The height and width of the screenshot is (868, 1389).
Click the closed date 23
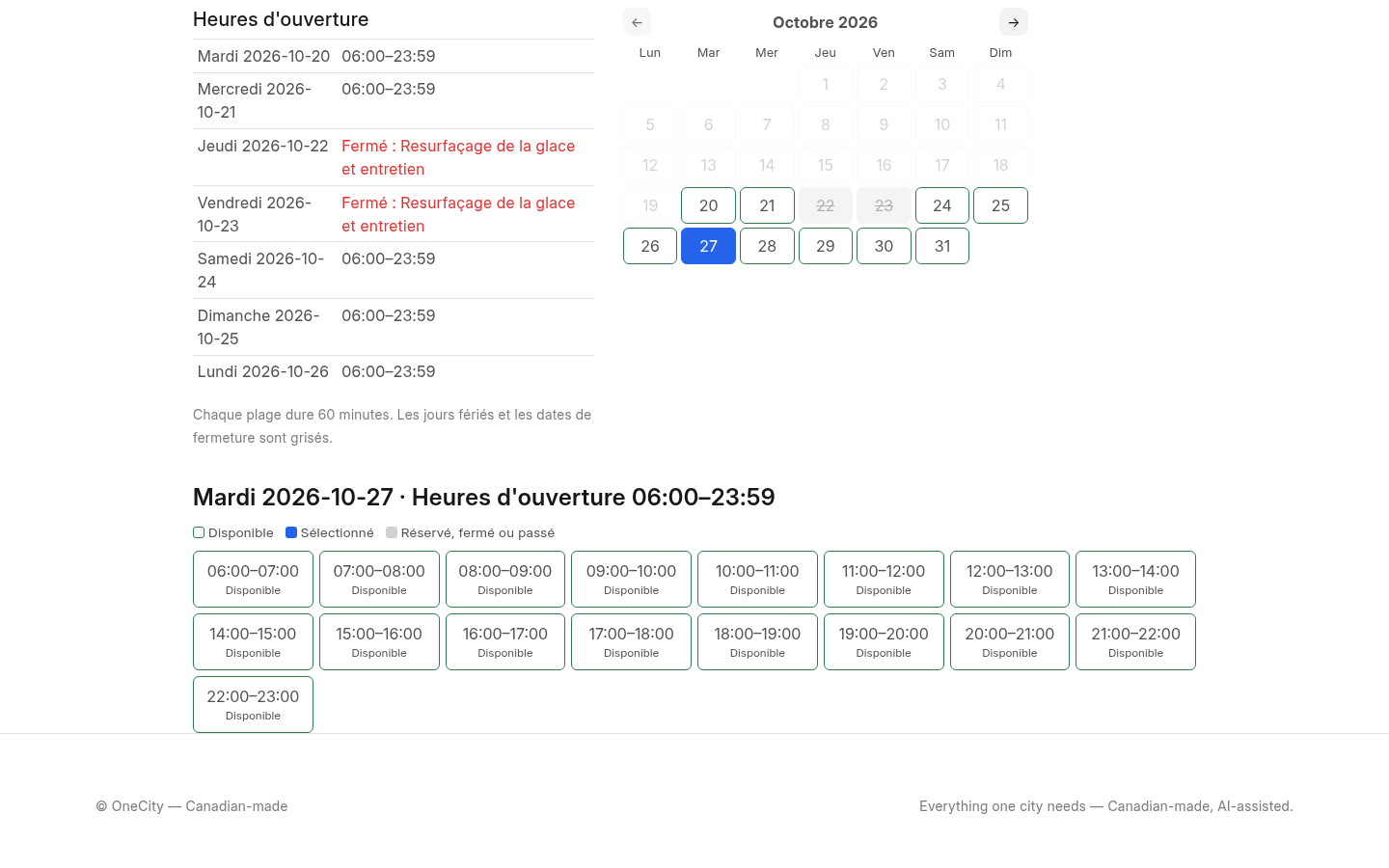click(x=884, y=205)
